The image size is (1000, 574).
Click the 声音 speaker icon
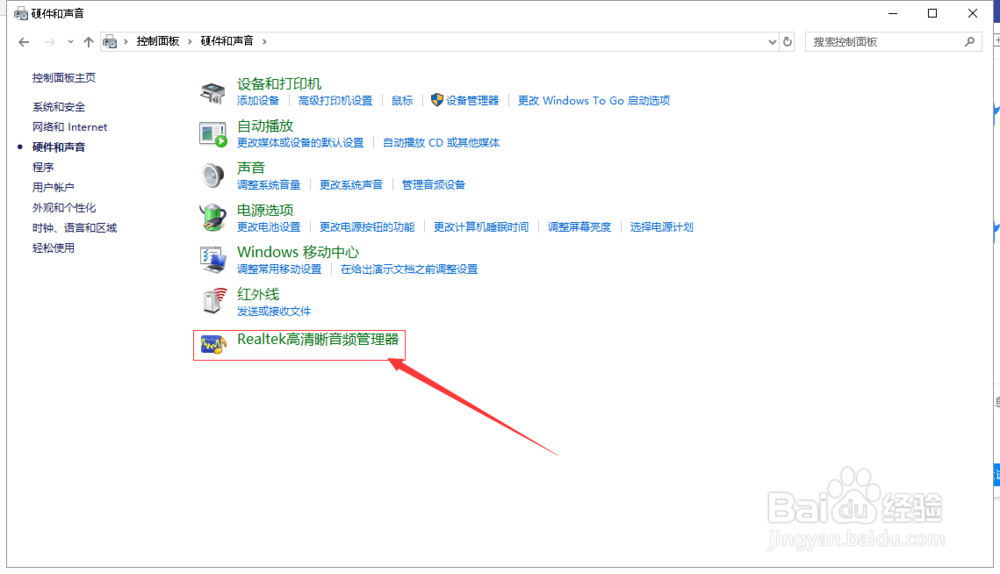[x=212, y=176]
